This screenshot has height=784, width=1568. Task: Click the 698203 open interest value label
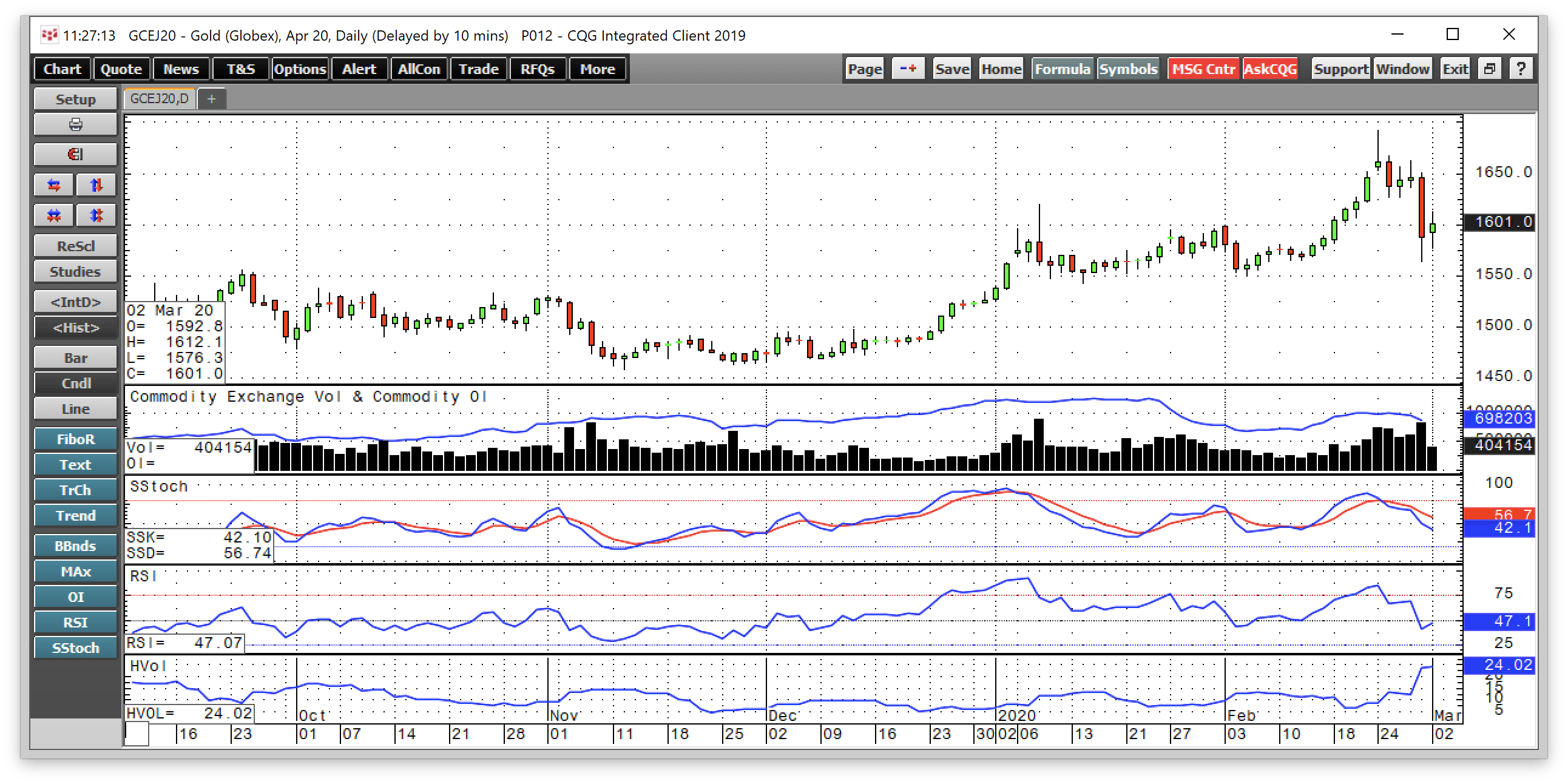[1499, 418]
